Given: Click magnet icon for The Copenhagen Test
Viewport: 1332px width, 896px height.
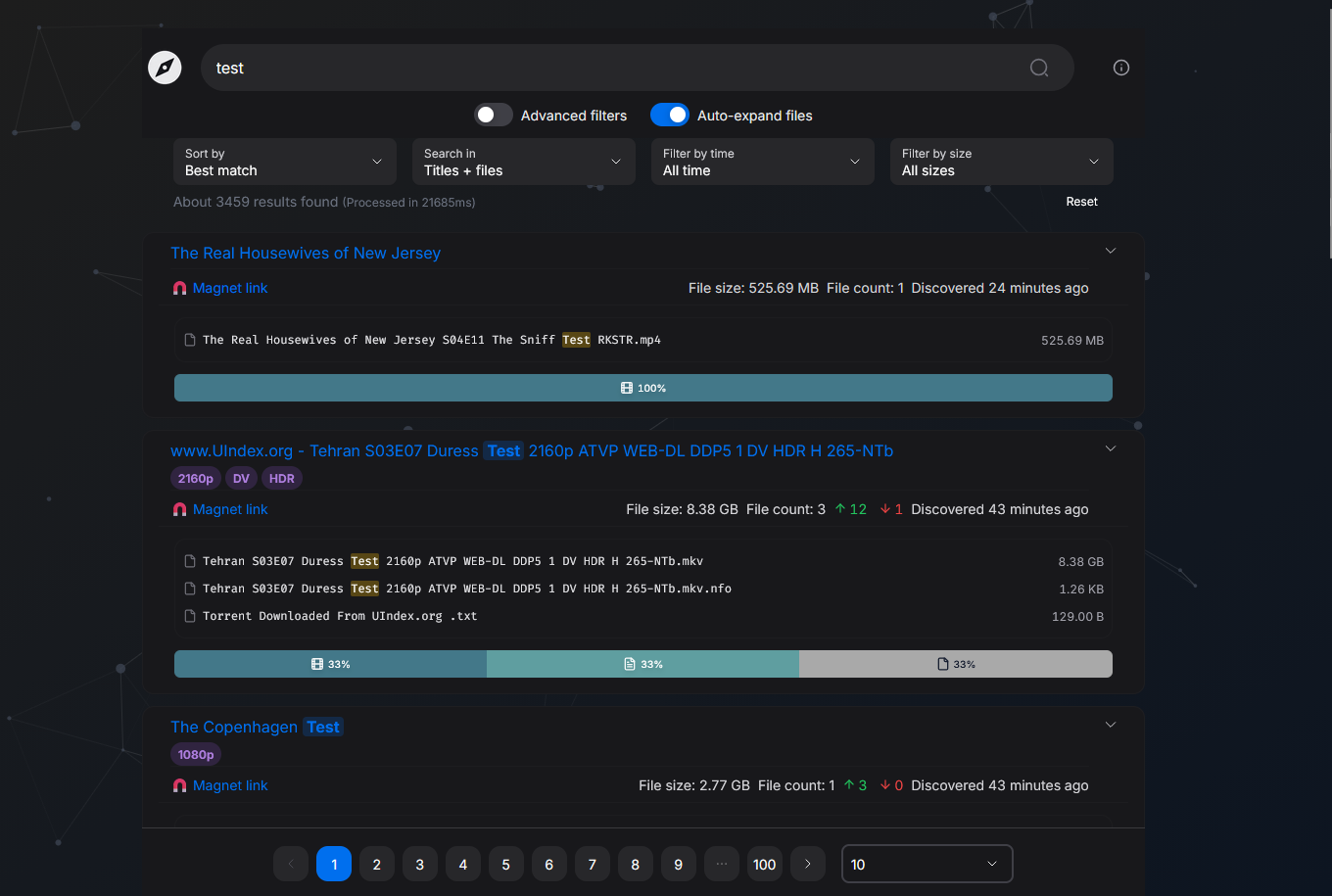Looking at the screenshot, I should pyautogui.click(x=179, y=785).
